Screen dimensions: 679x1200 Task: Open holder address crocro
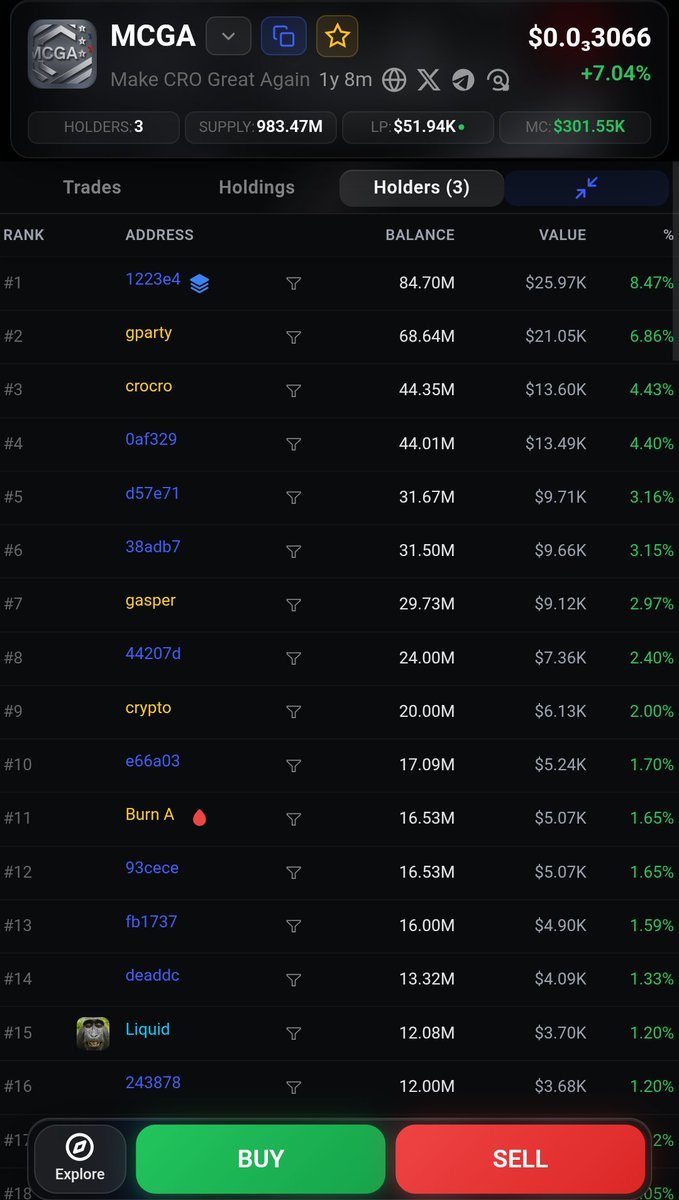coord(149,386)
